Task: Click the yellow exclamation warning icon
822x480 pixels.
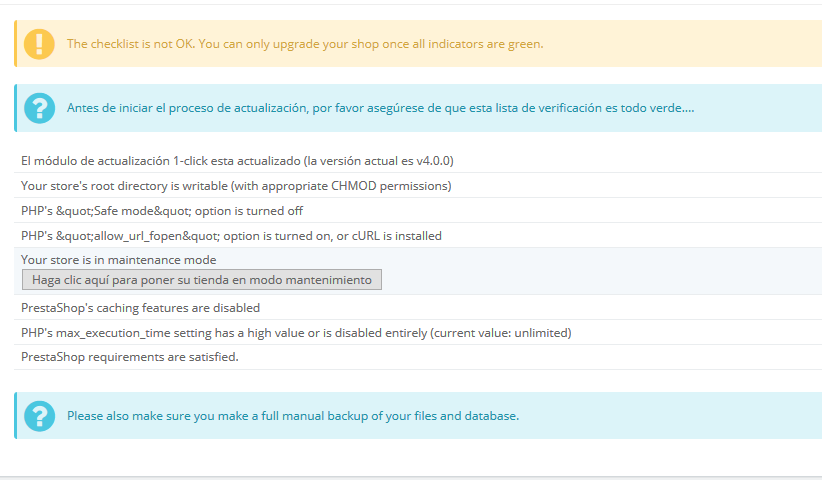Action: pos(39,44)
